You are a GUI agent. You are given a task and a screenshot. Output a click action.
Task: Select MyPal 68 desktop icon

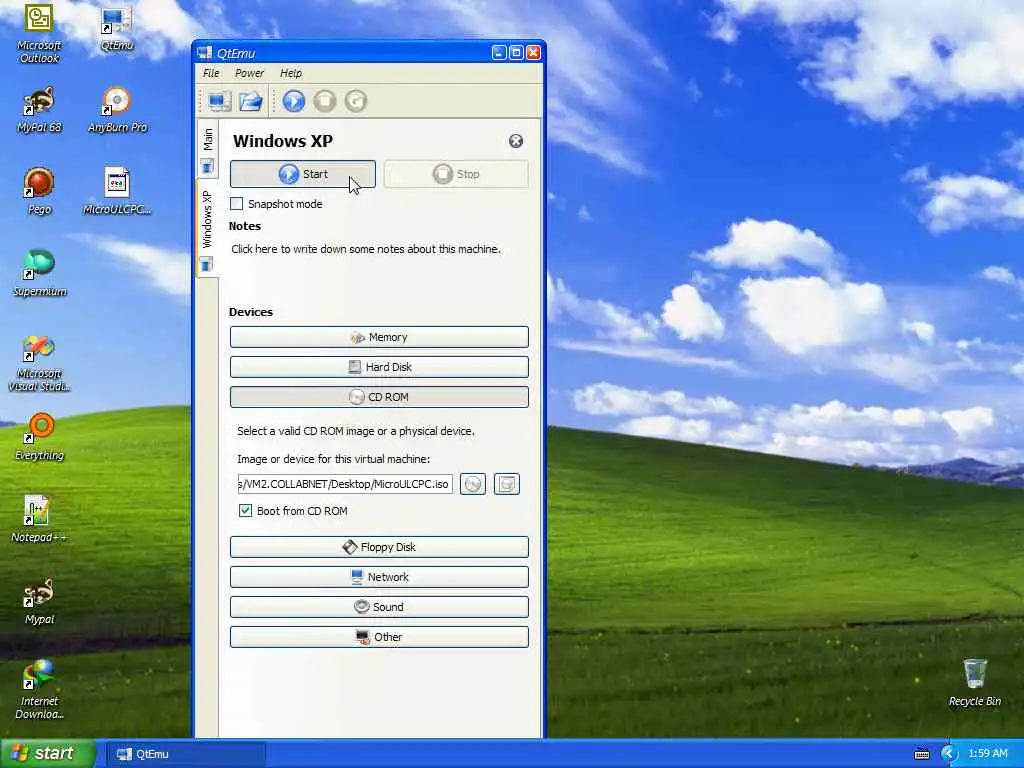(x=39, y=111)
